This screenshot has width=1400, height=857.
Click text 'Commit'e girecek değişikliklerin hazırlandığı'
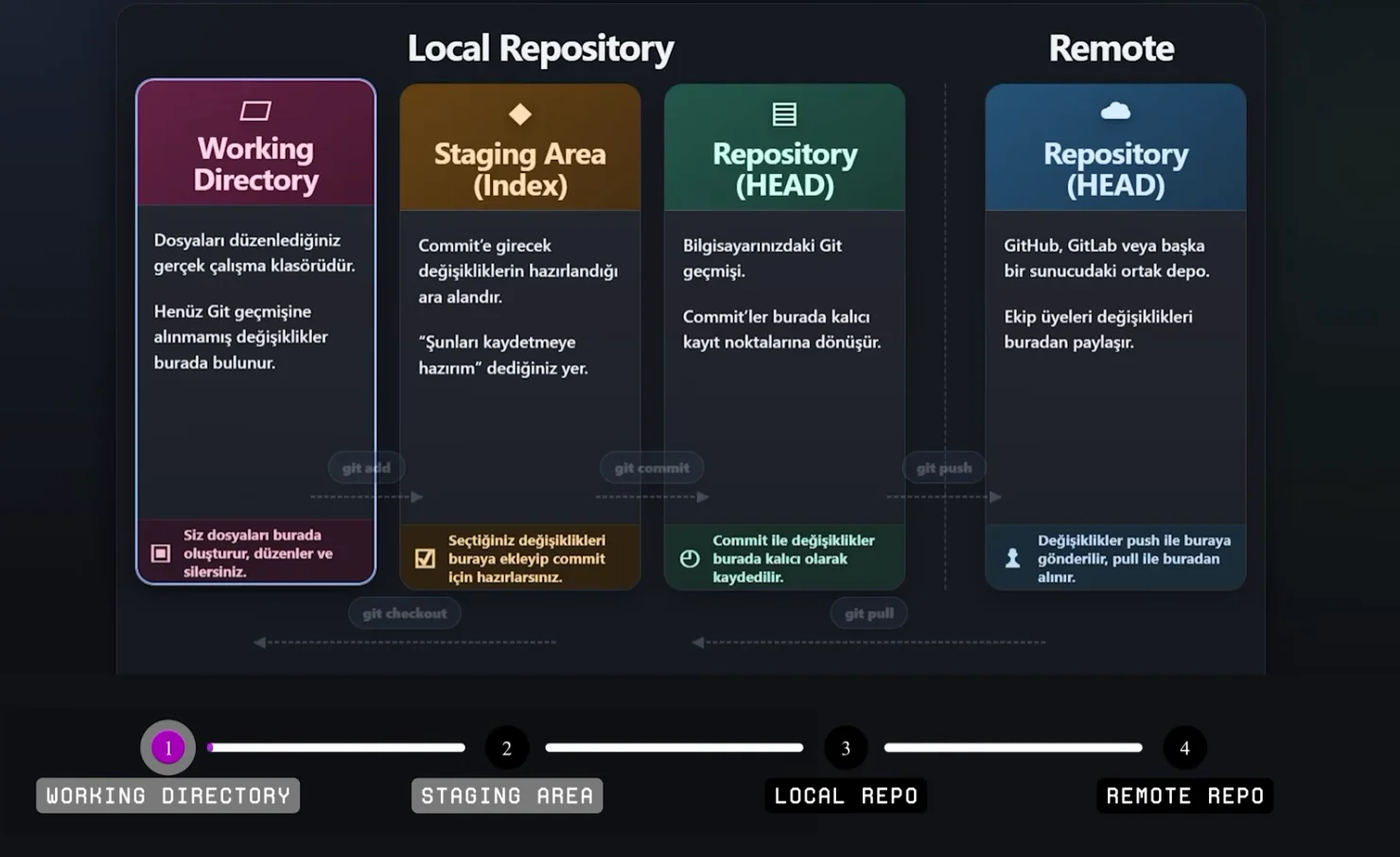click(518, 258)
